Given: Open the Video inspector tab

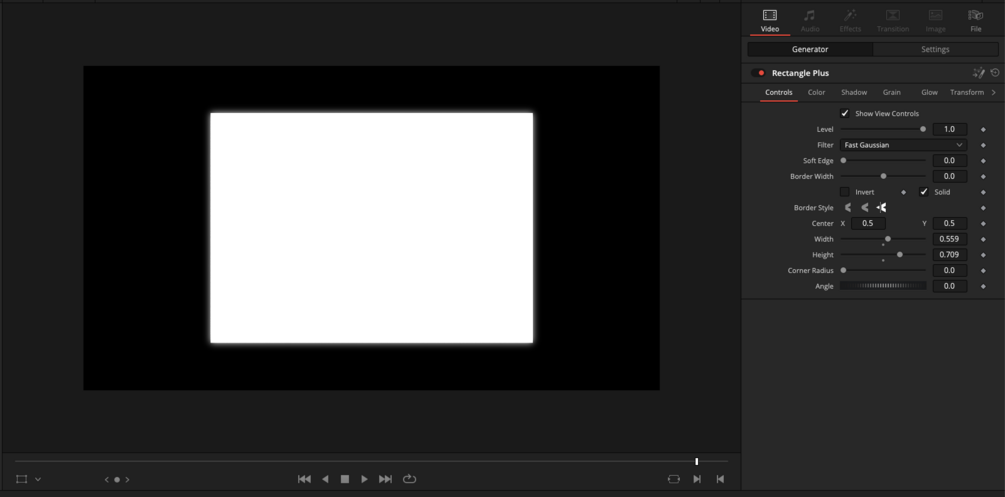Looking at the screenshot, I should coord(770,21).
